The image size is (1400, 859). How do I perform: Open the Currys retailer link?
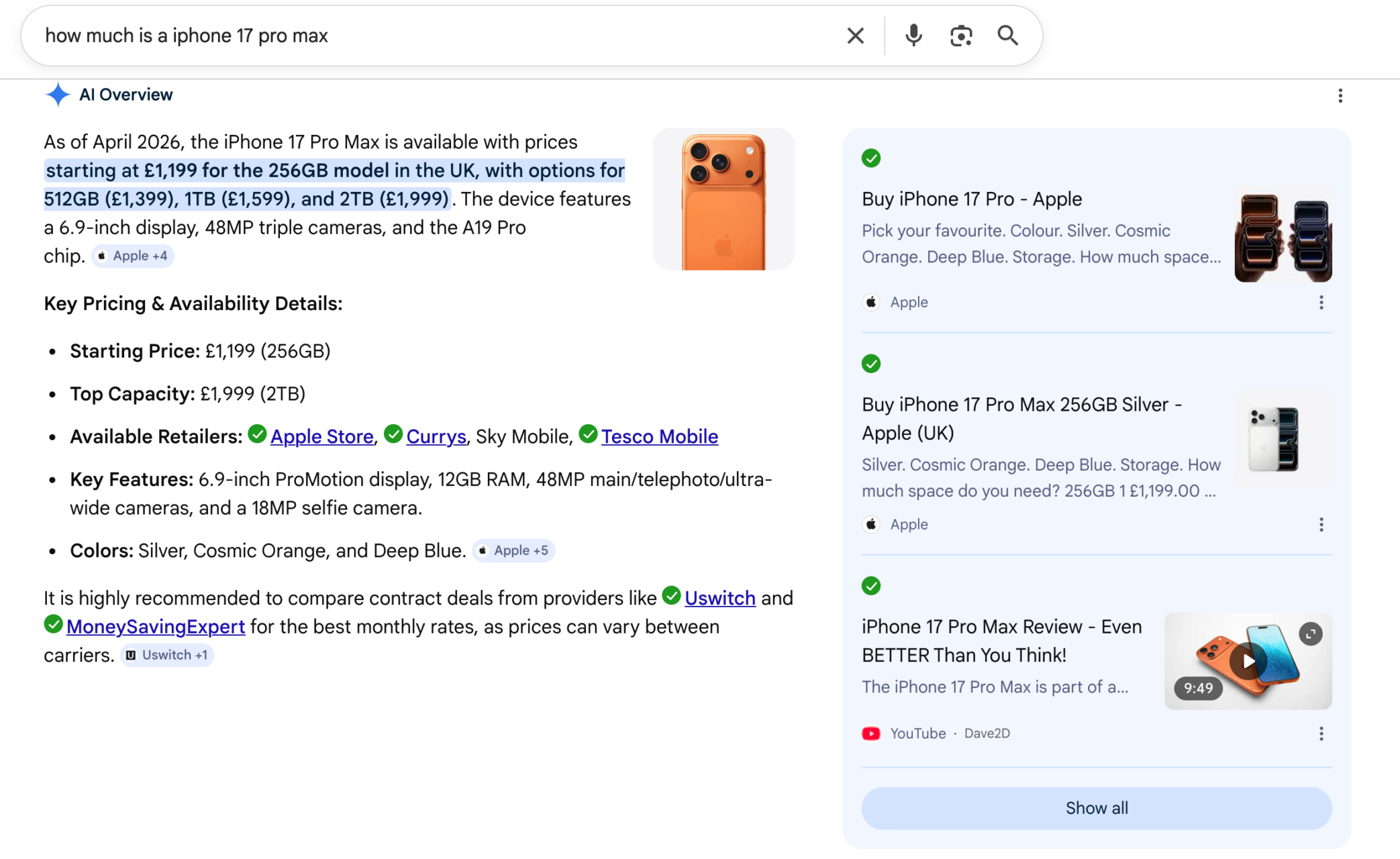[x=436, y=437]
